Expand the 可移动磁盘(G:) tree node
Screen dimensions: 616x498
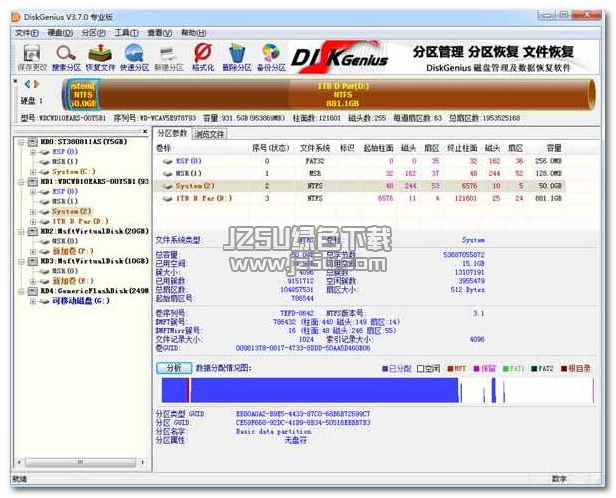(x=33, y=301)
